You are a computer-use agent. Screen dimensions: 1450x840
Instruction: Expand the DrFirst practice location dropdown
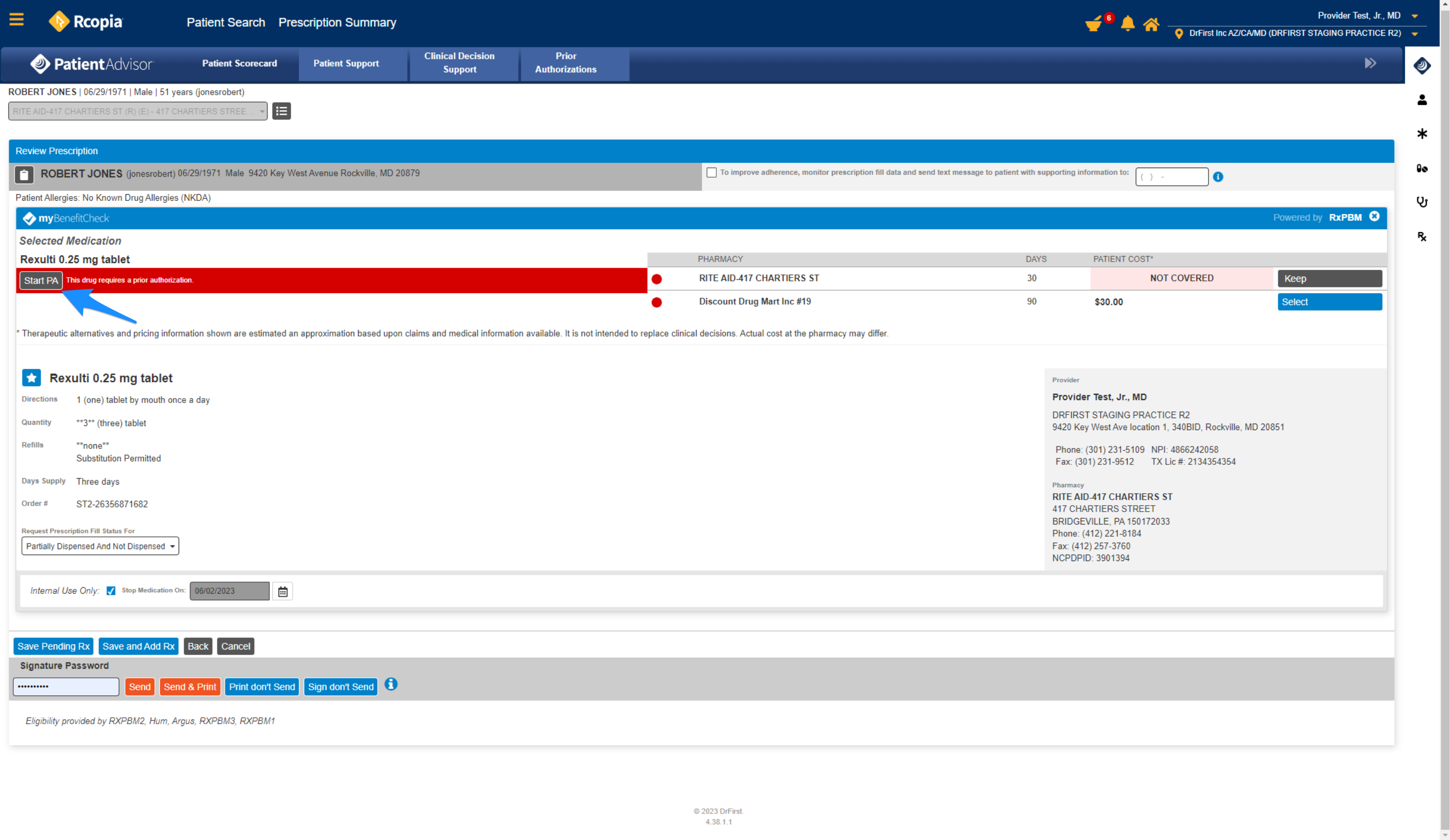pyautogui.click(x=1415, y=34)
